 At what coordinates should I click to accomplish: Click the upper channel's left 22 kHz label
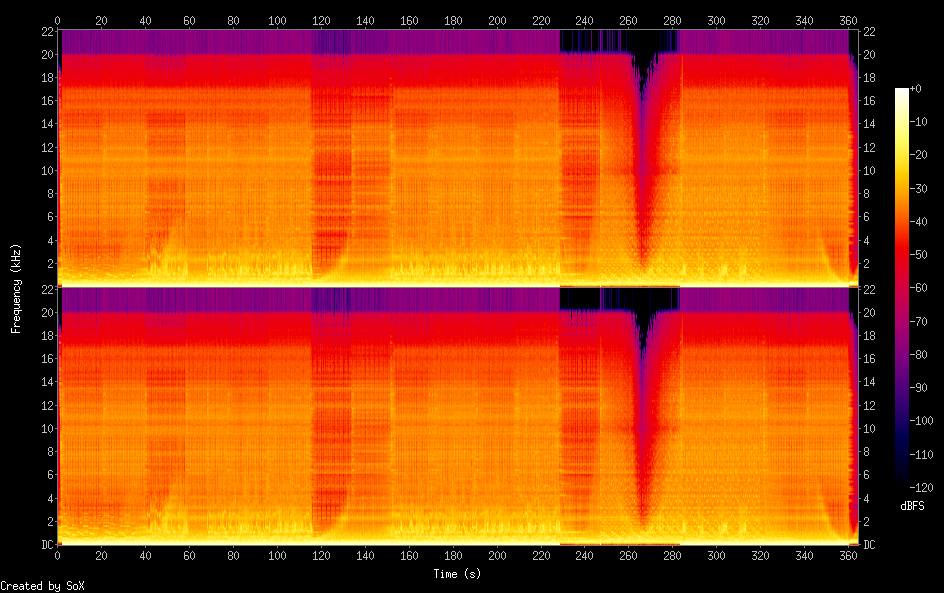pyautogui.click(x=46, y=31)
